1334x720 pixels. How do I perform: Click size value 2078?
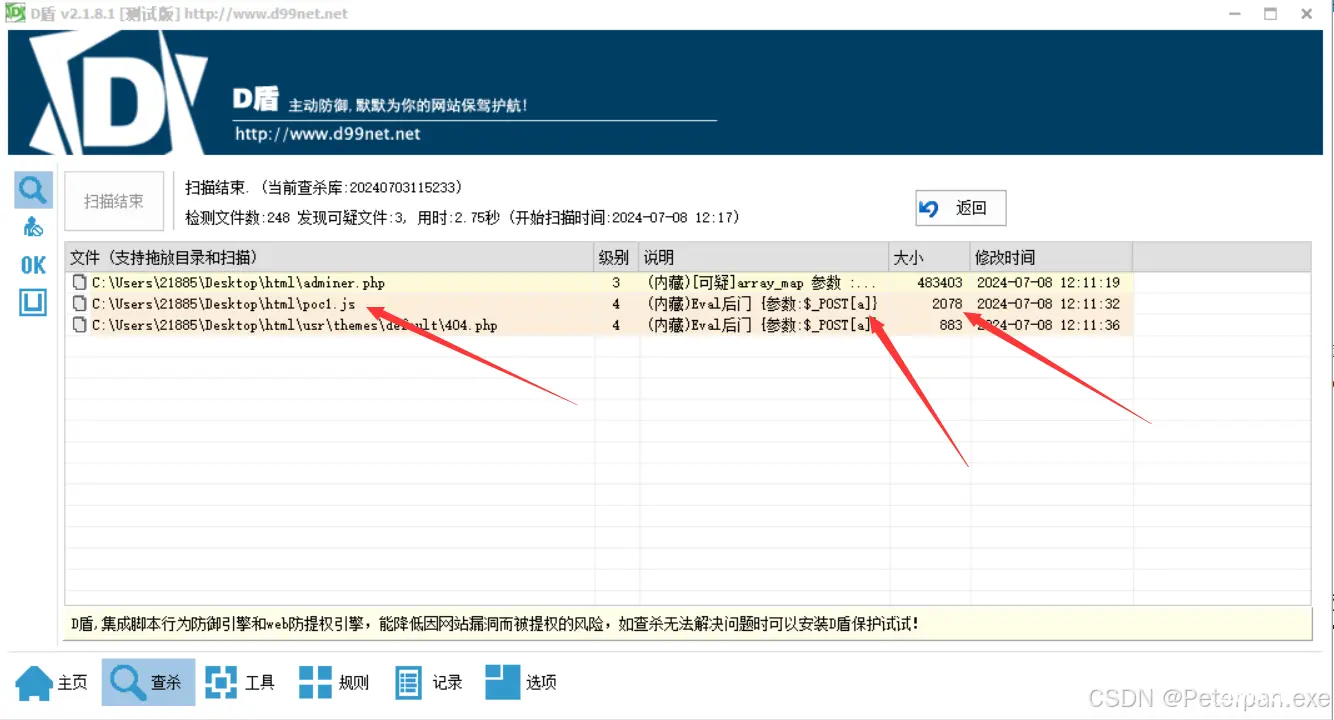coord(947,304)
